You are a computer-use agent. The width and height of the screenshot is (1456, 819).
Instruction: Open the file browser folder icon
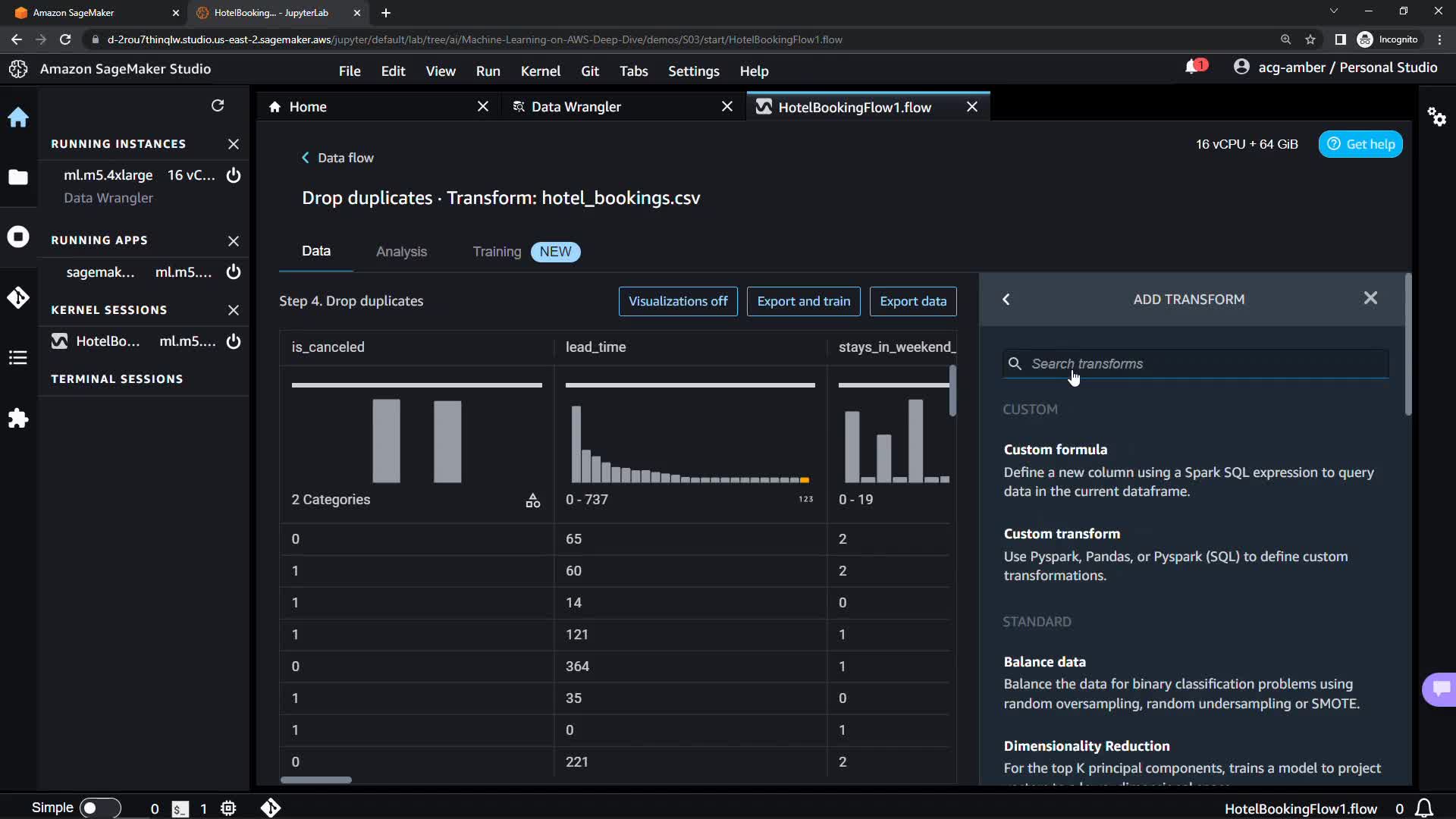click(x=18, y=177)
